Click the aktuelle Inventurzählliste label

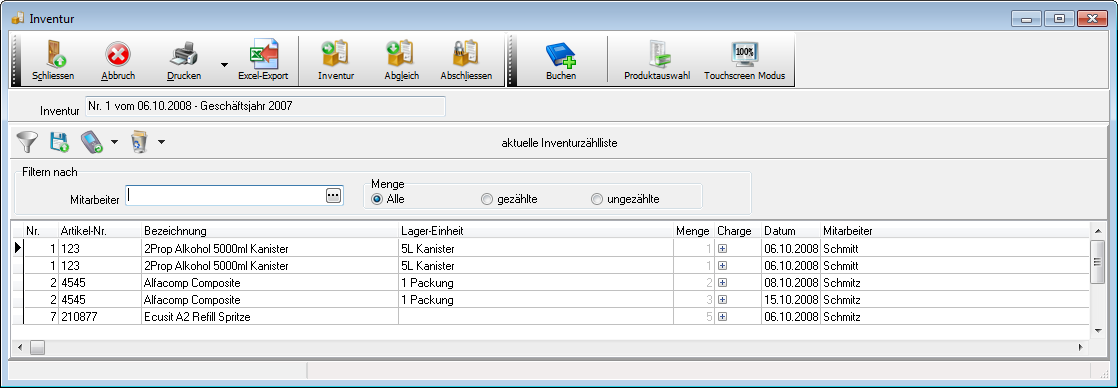tap(559, 143)
